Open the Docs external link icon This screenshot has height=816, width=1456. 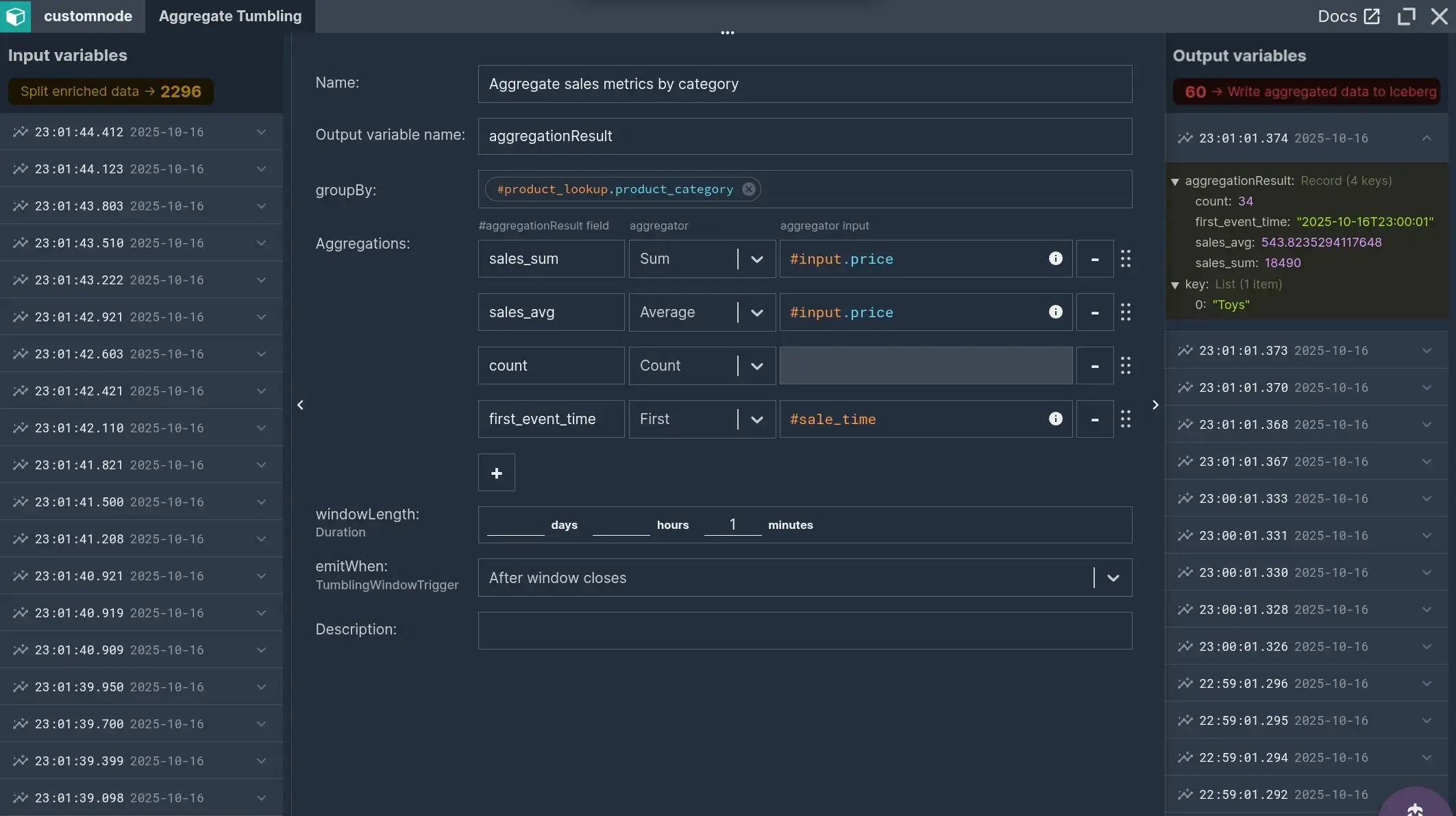click(x=1372, y=16)
